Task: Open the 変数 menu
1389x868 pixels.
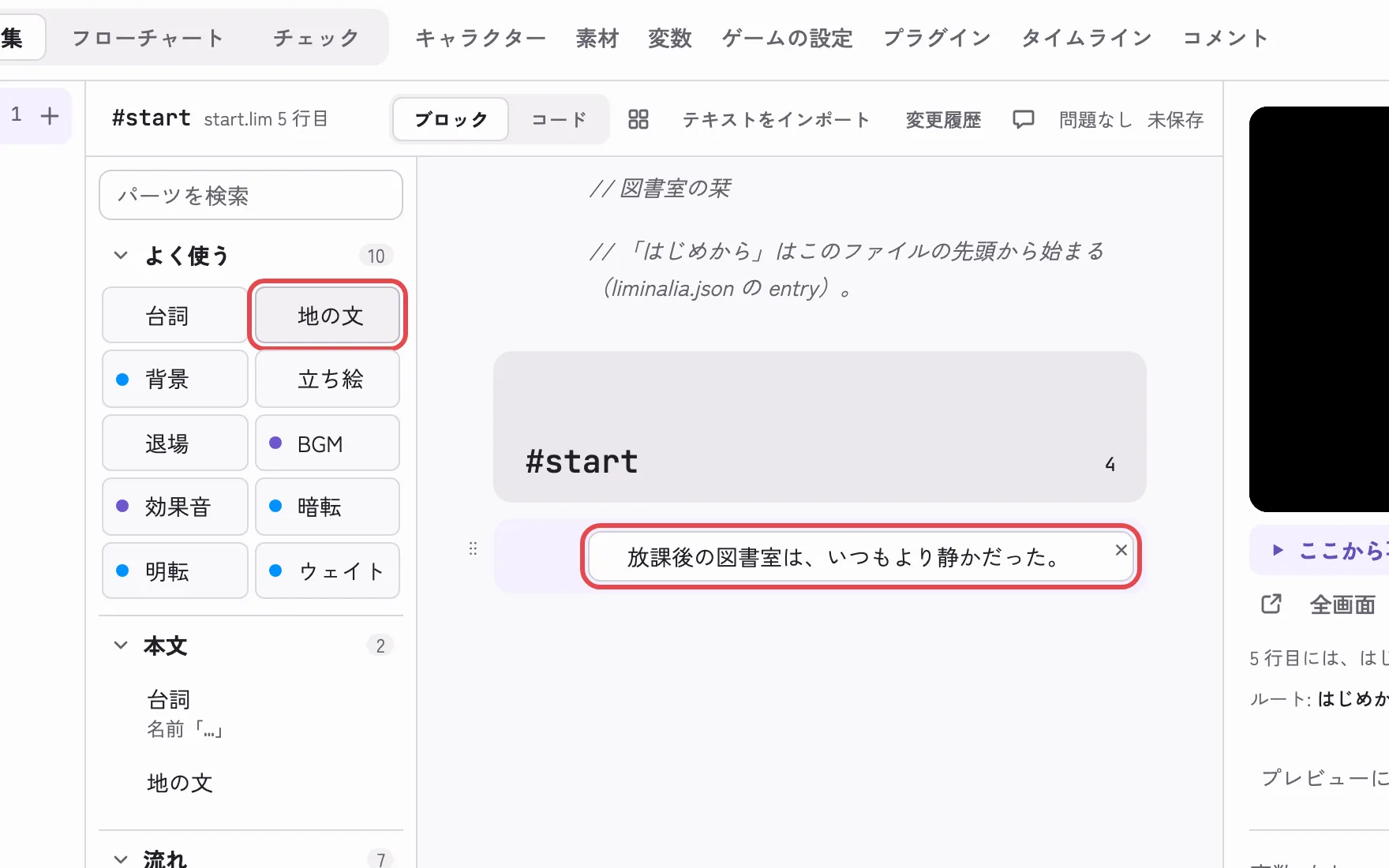Action: (670, 38)
